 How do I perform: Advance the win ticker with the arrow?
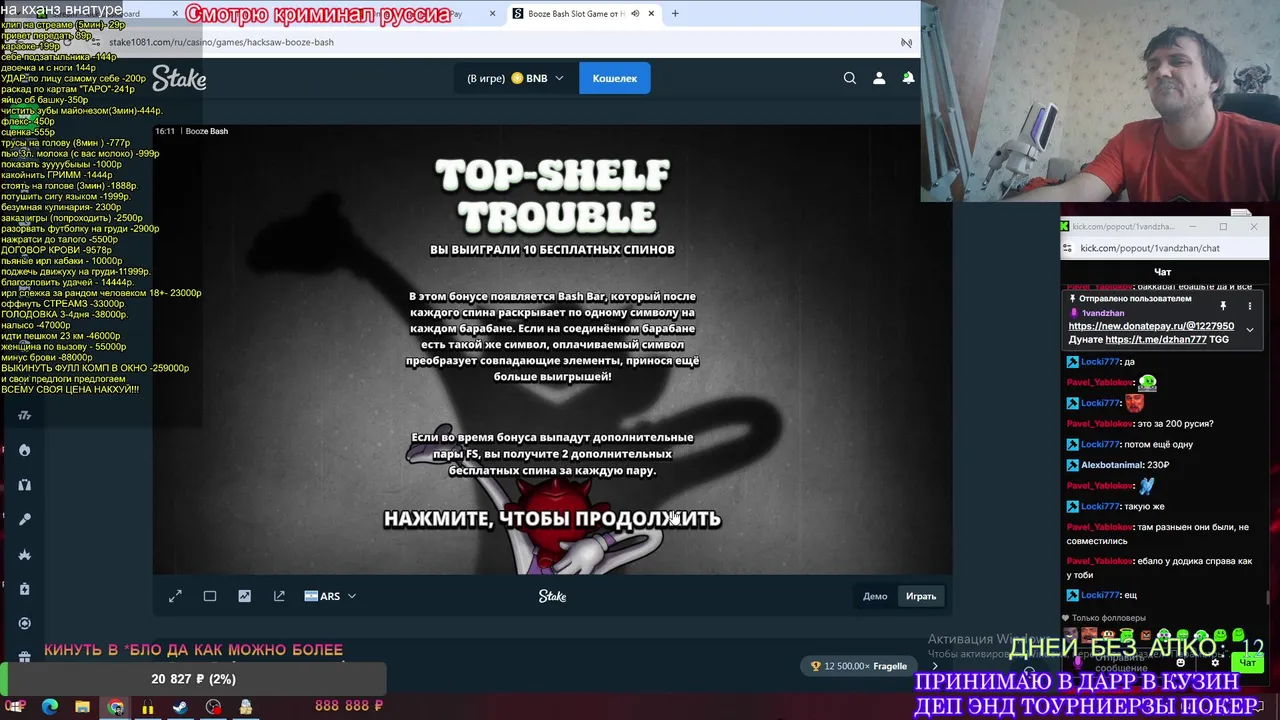(935, 666)
